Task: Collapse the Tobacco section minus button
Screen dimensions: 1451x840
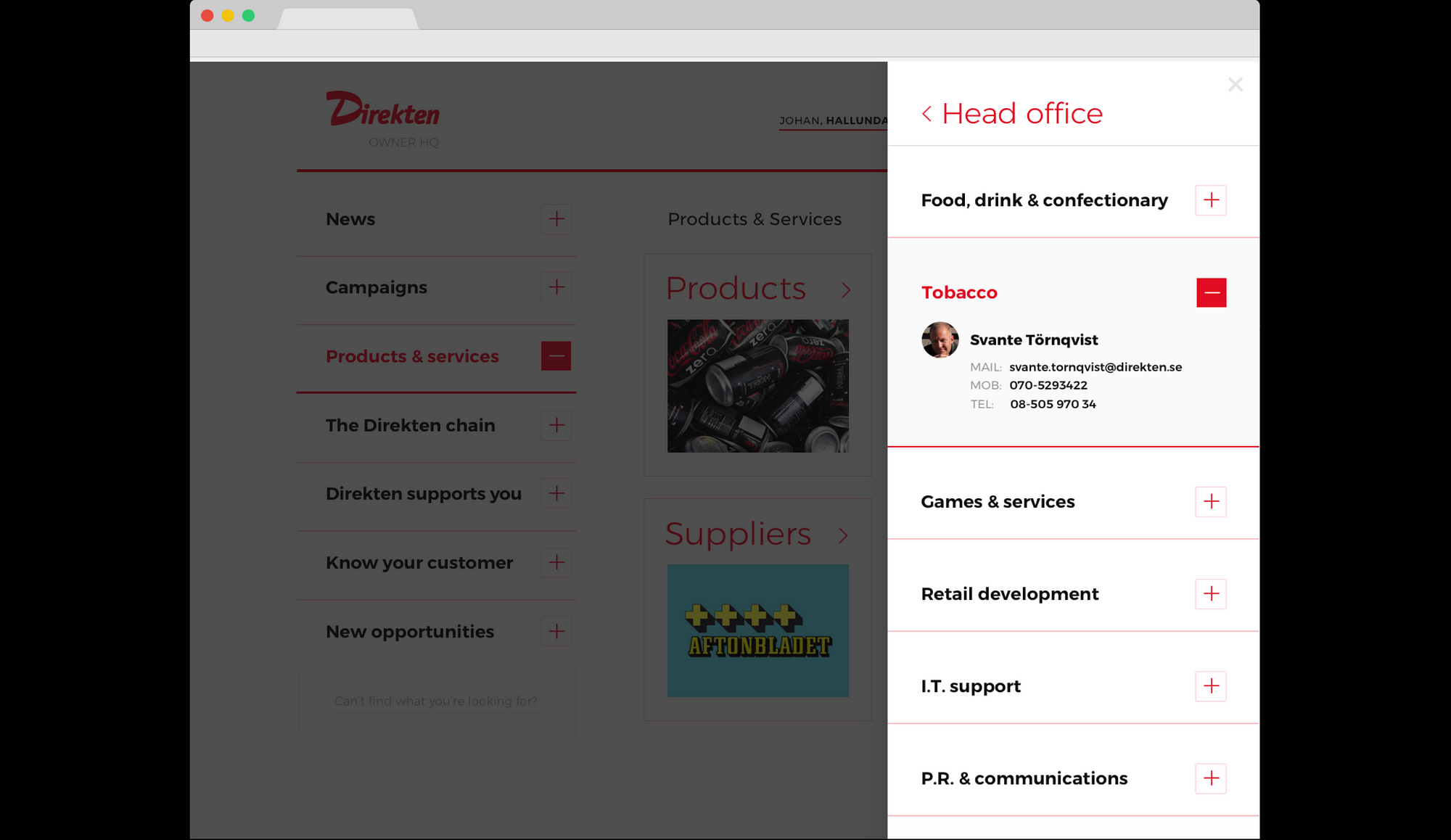Action: (1210, 292)
